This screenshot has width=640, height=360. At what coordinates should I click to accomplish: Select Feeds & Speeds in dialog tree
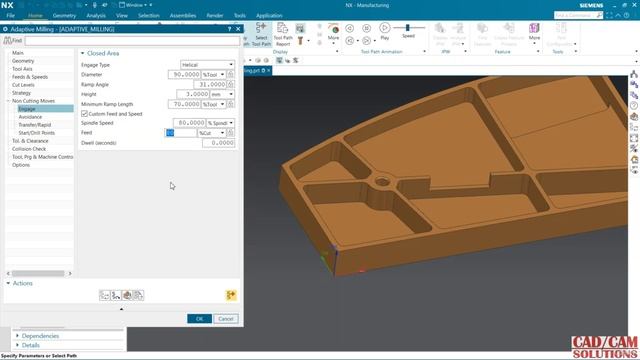click(30, 77)
